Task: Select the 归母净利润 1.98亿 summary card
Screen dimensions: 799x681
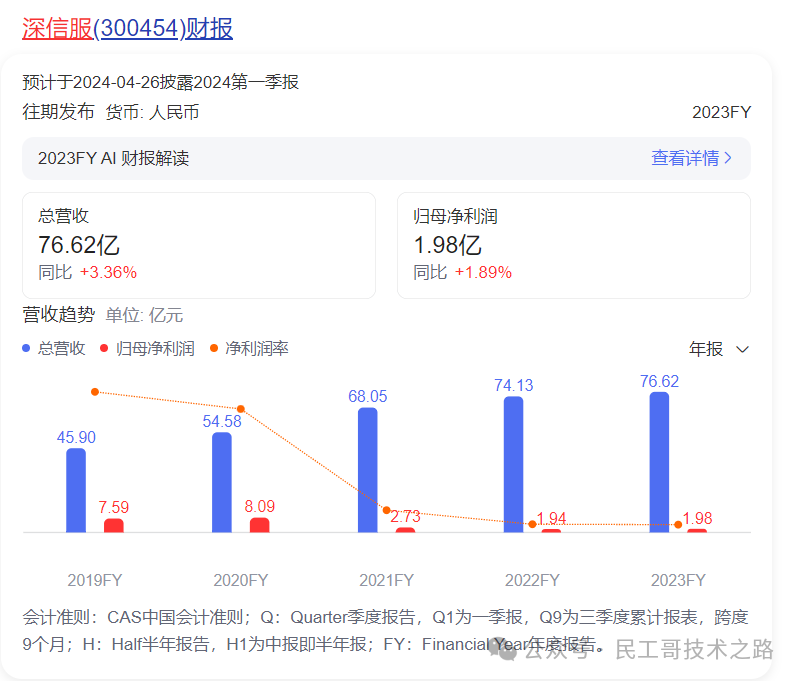Action: pos(574,245)
